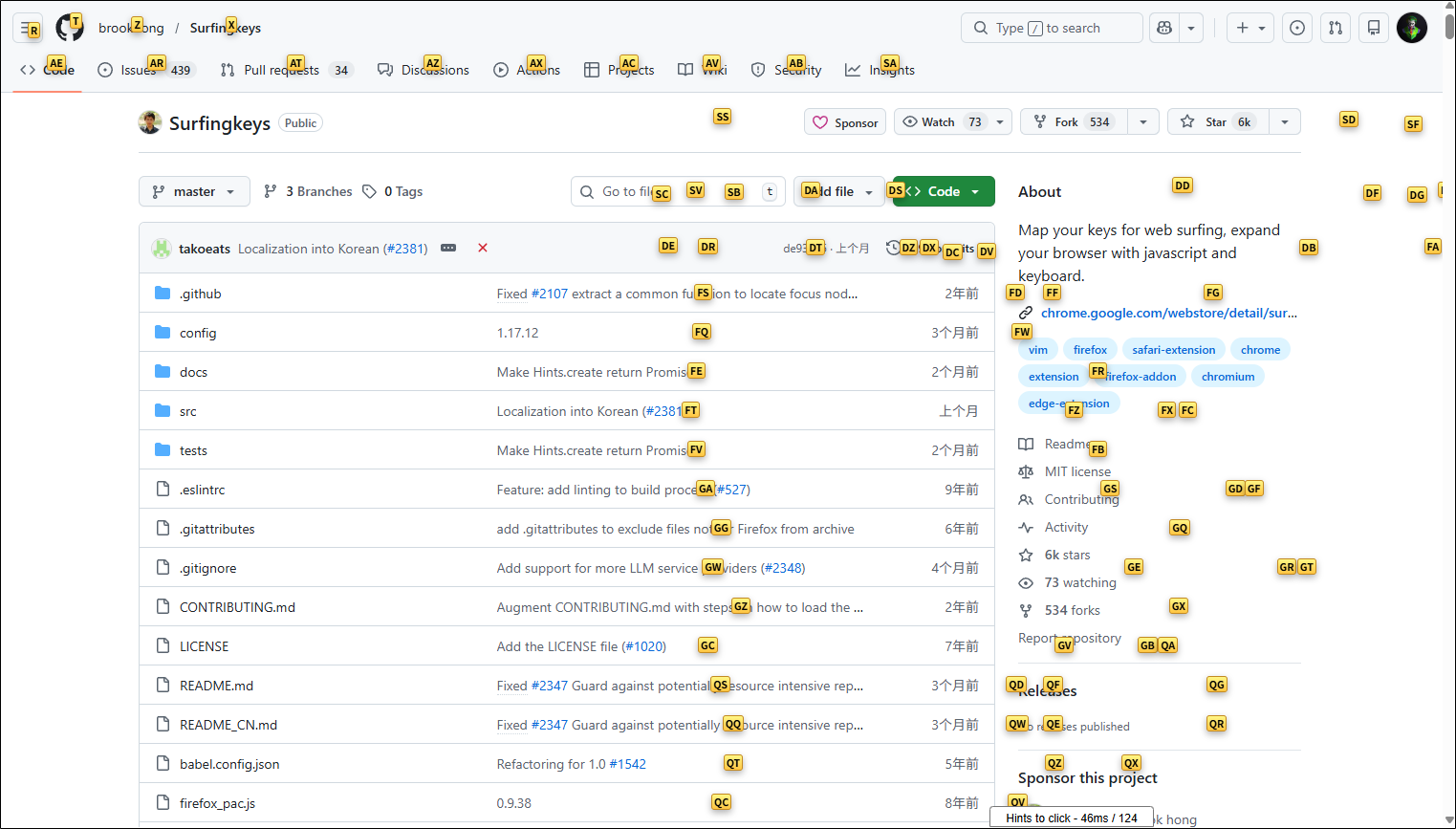Image resolution: width=1456 pixels, height=829 pixels.
Task: Expand commit message ellipsis button
Action: point(448,249)
